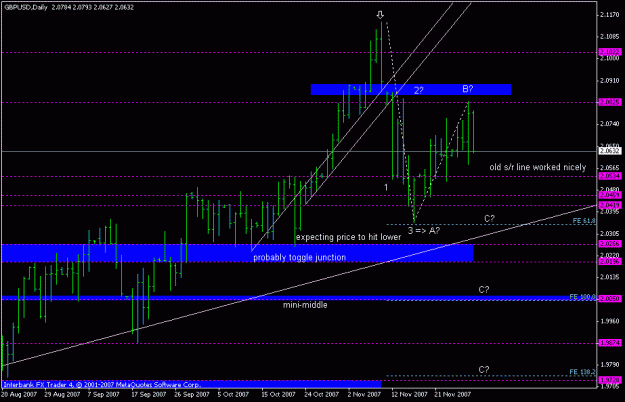Select the '2?' wave label
625x402 pixels.
418,90
